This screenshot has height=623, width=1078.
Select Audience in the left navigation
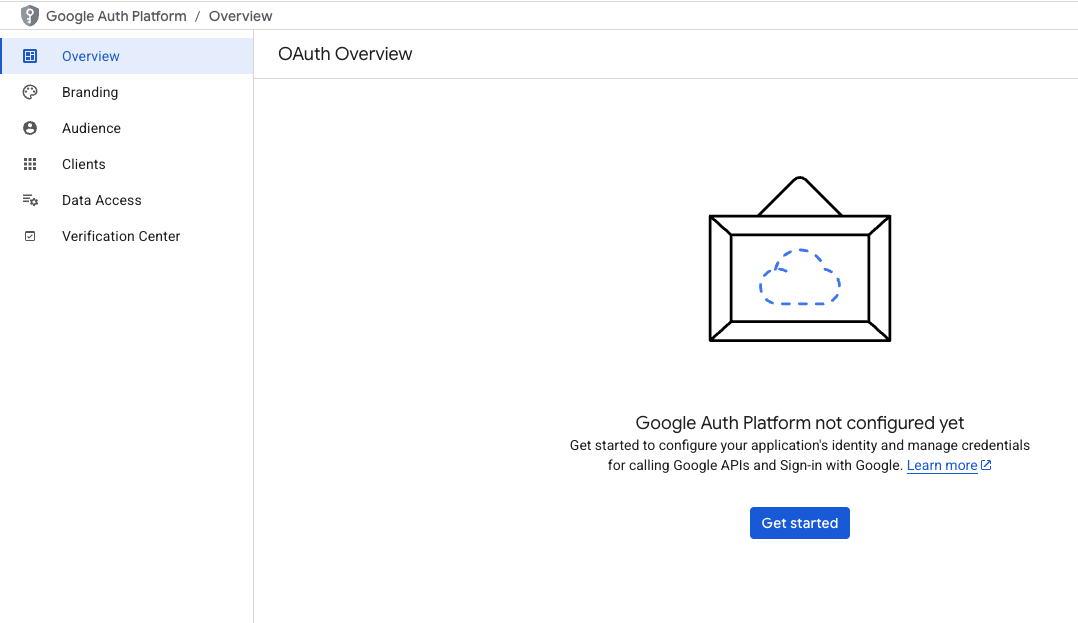[x=91, y=128]
